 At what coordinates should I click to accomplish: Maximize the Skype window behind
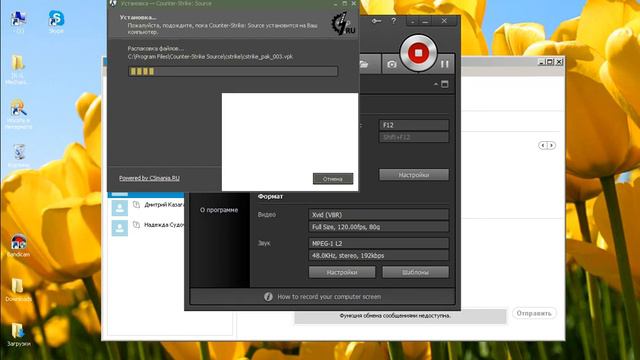(x=550, y=62)
